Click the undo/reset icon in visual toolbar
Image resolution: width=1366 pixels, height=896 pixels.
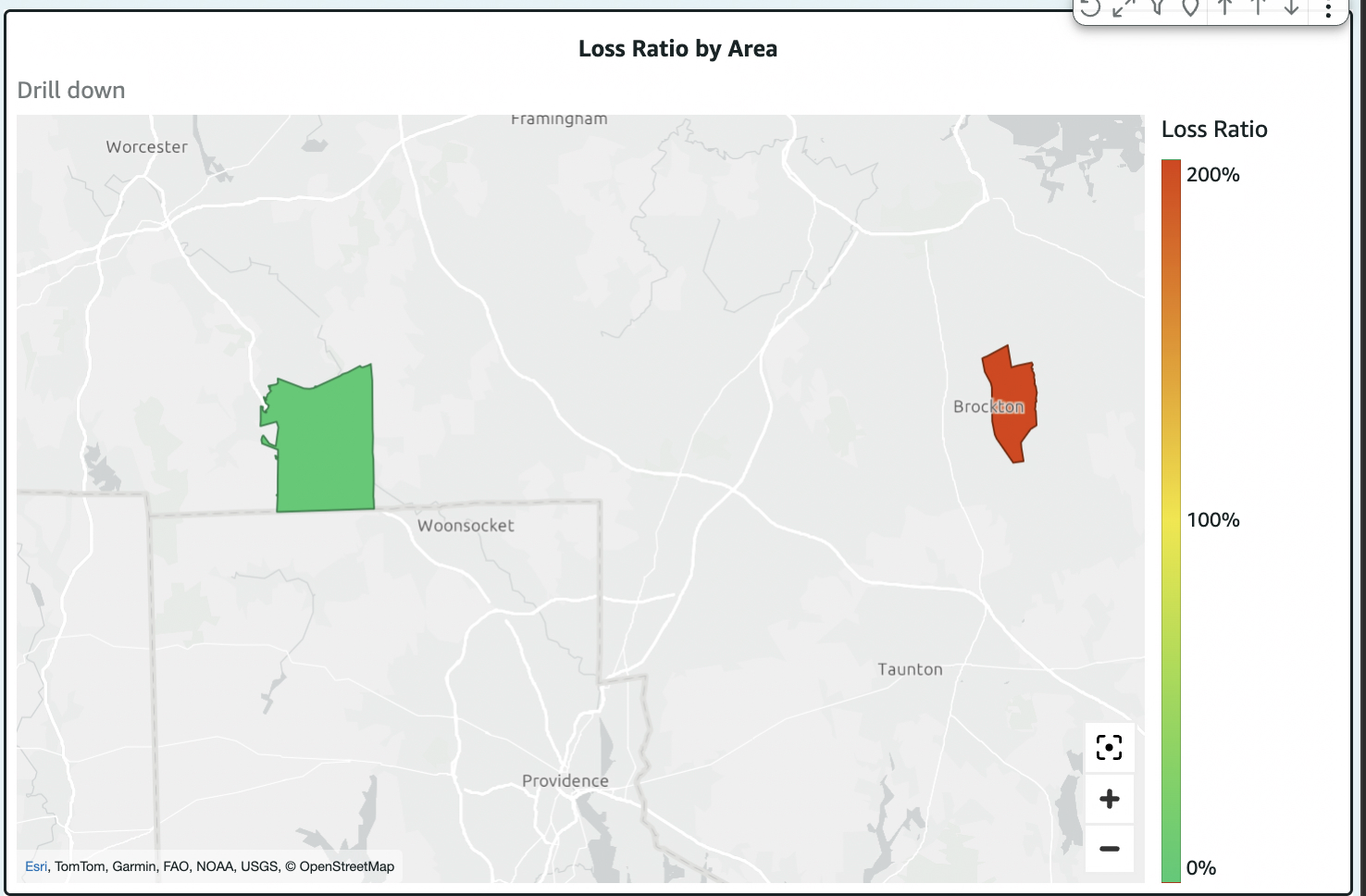[1091, 8]
